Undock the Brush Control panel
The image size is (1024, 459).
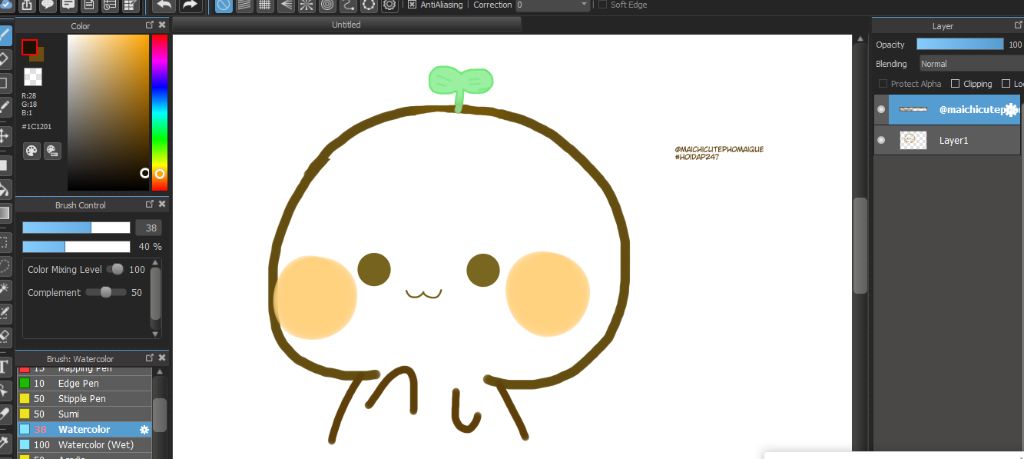[150, 204]
